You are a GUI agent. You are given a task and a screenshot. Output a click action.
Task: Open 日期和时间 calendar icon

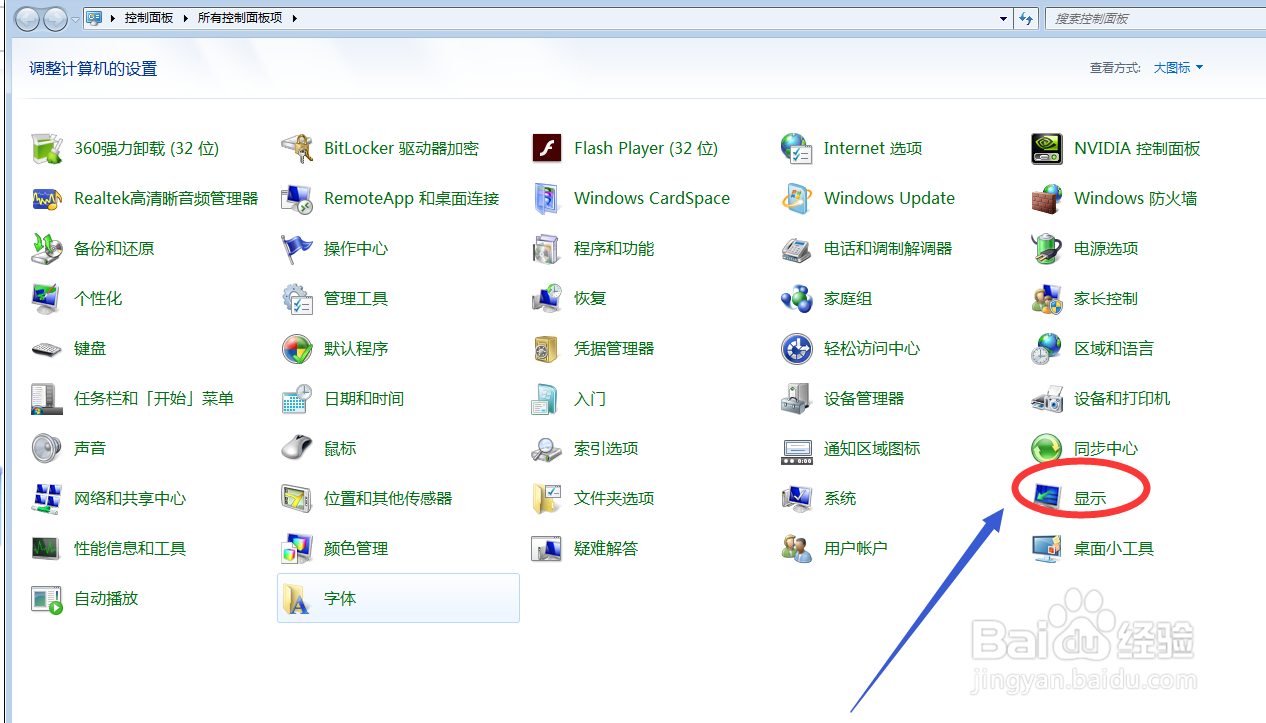point(297,399)
